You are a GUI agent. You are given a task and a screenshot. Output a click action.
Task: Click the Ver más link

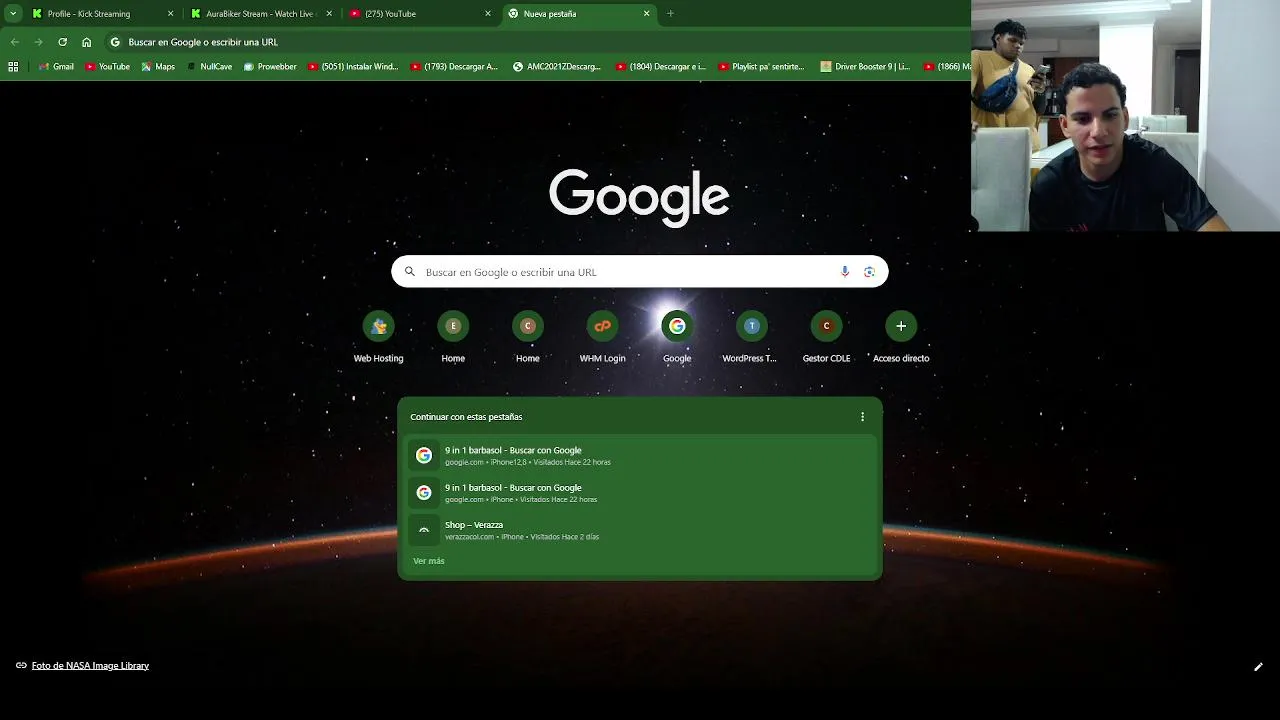(x=429, y=561)
